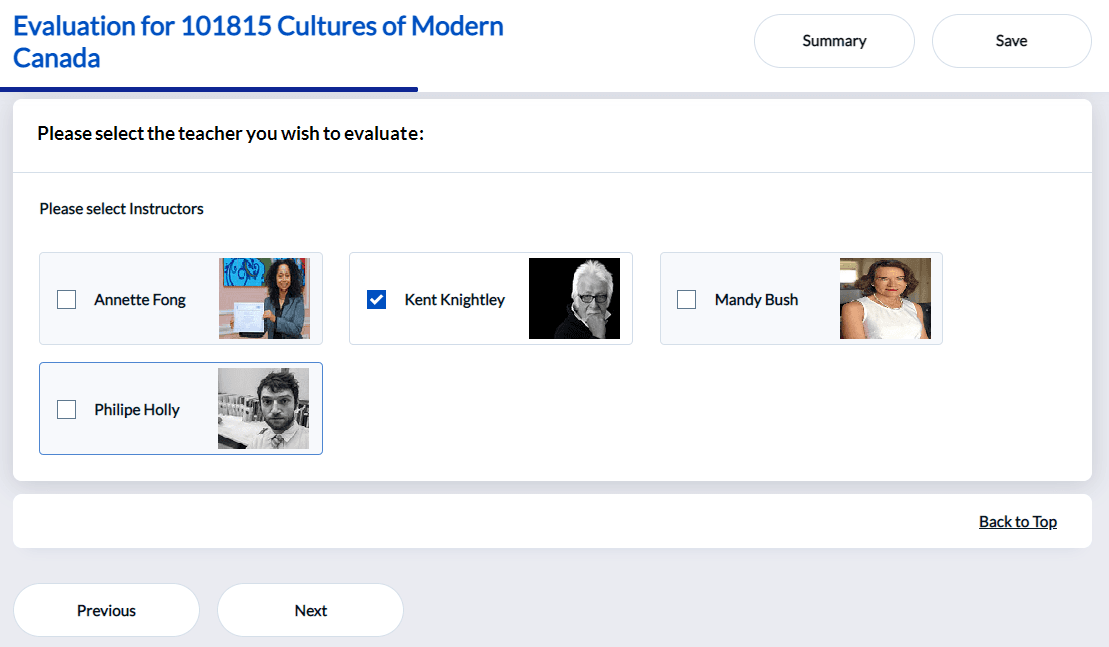
Task: Tick the Annette Fong checkbox
Action: click(x=67, y=299)
